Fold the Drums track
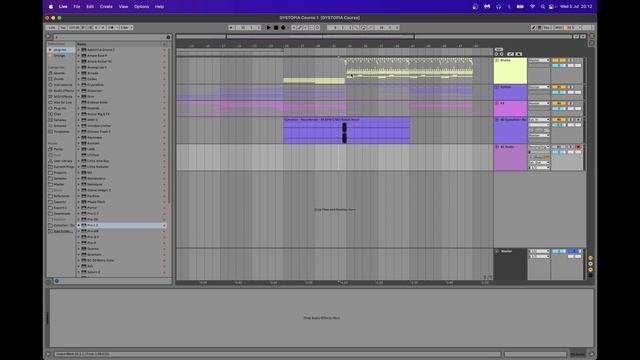This screenshot has height=360, width=640. (x=497, y=60)
